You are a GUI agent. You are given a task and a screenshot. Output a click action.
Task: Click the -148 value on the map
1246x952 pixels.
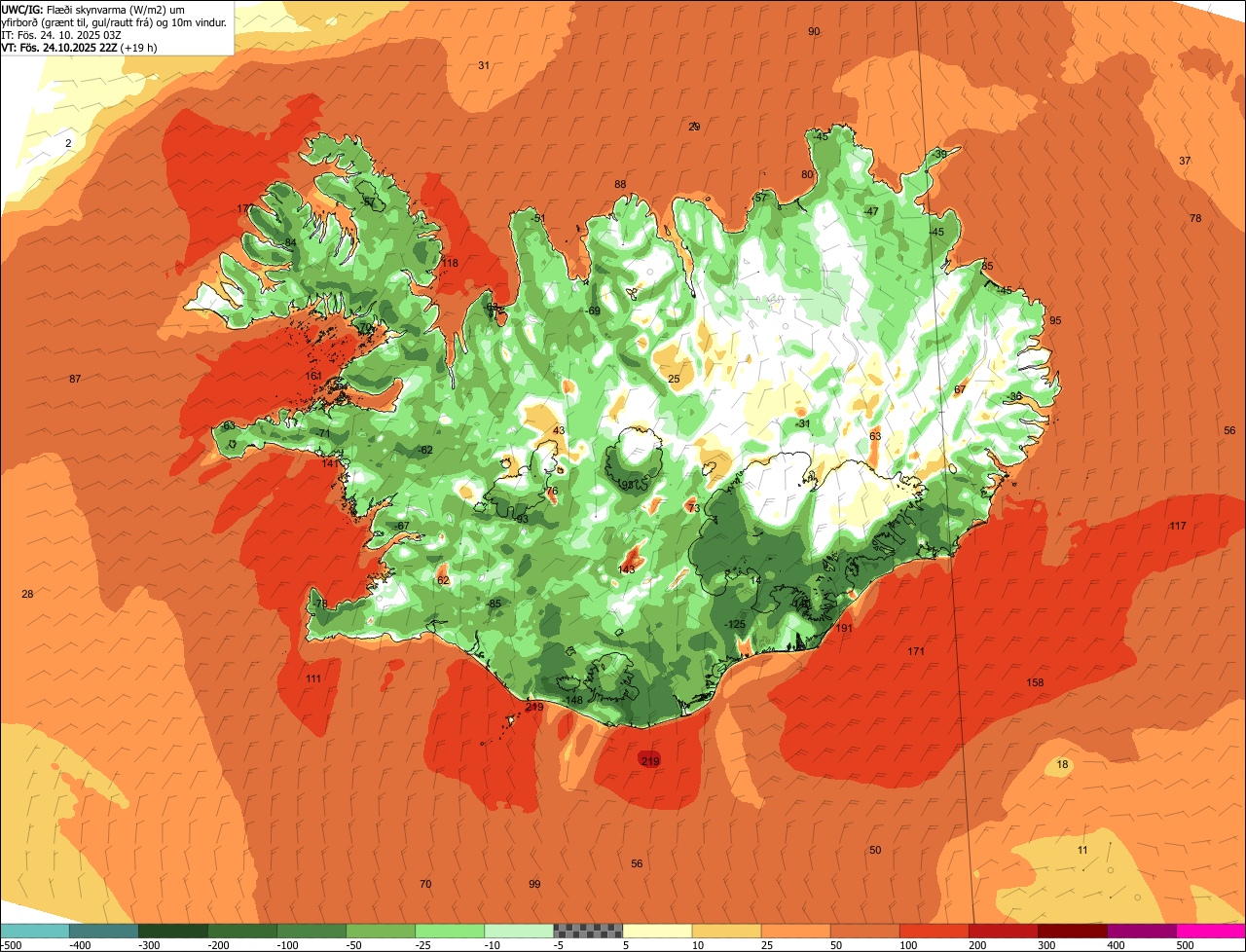[x=572, y=701]
